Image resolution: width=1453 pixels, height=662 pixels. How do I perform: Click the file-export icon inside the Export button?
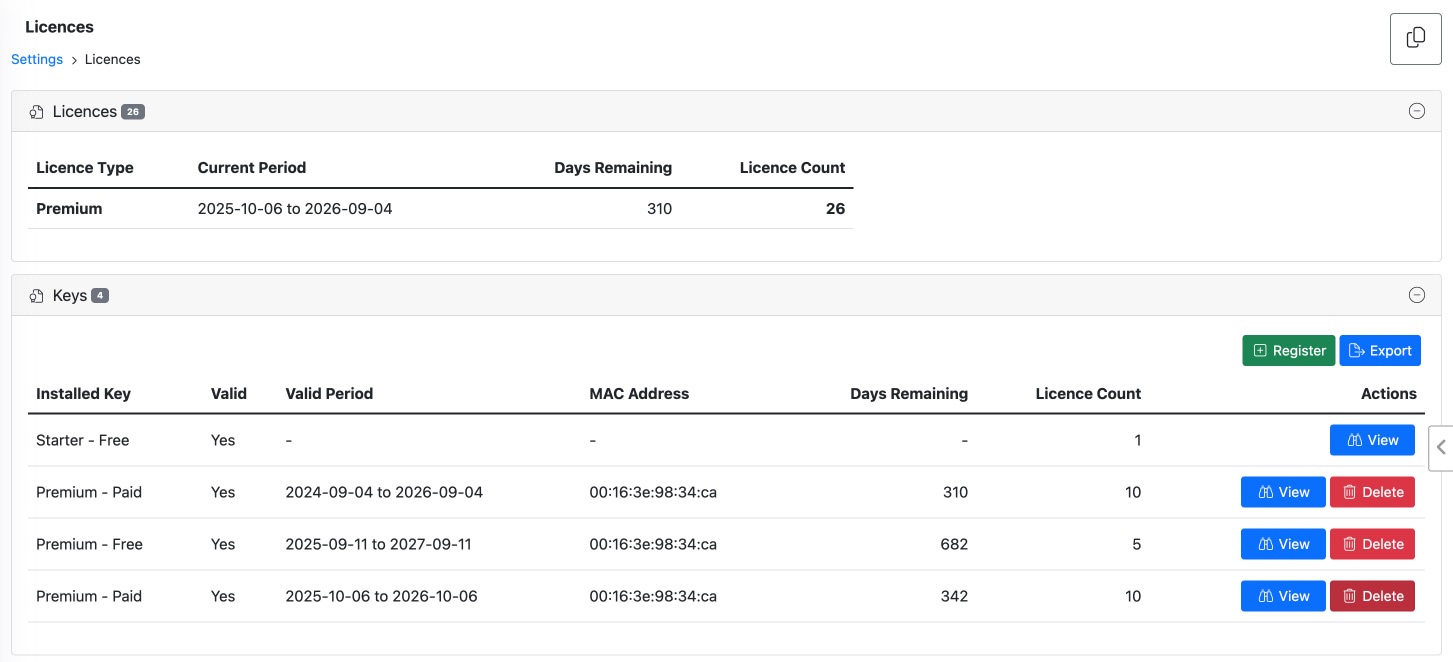tap(1356, 350)
